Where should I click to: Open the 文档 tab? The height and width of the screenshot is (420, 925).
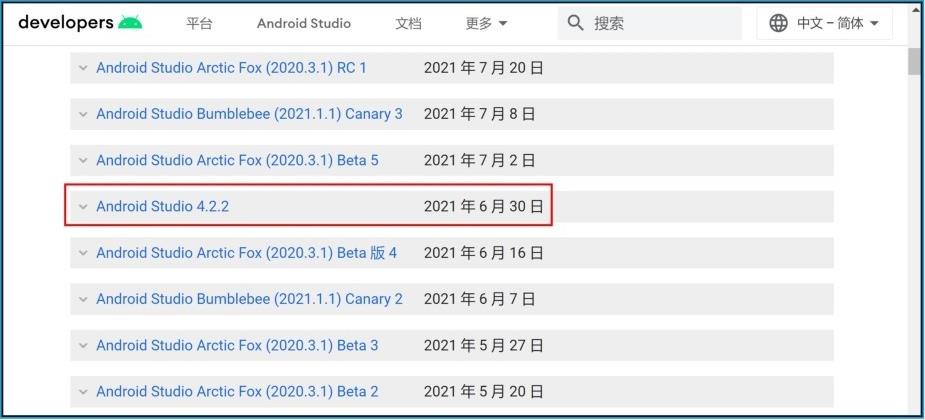408,24
